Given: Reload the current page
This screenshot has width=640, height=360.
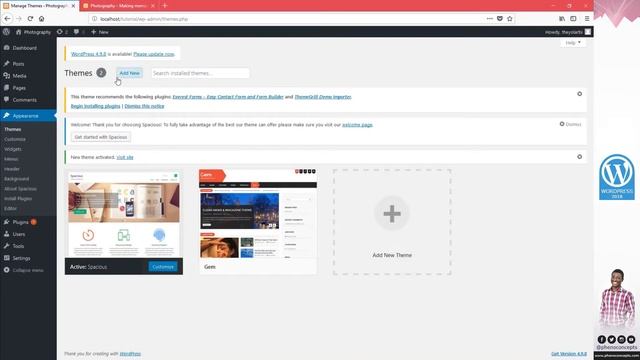Looking at the screenshot, I should tap(30, 19).
